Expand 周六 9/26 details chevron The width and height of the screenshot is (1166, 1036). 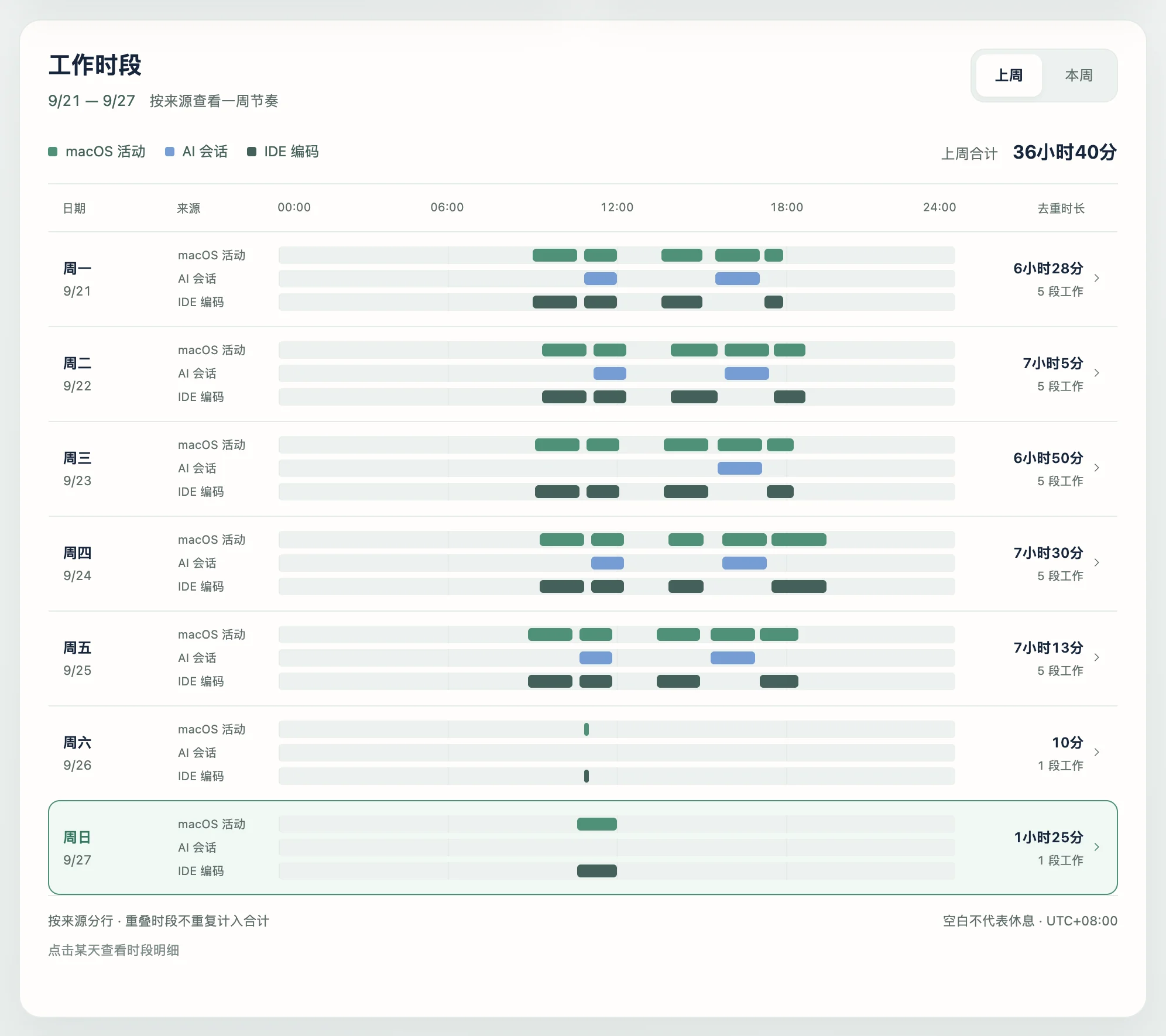pos(1096,752)
